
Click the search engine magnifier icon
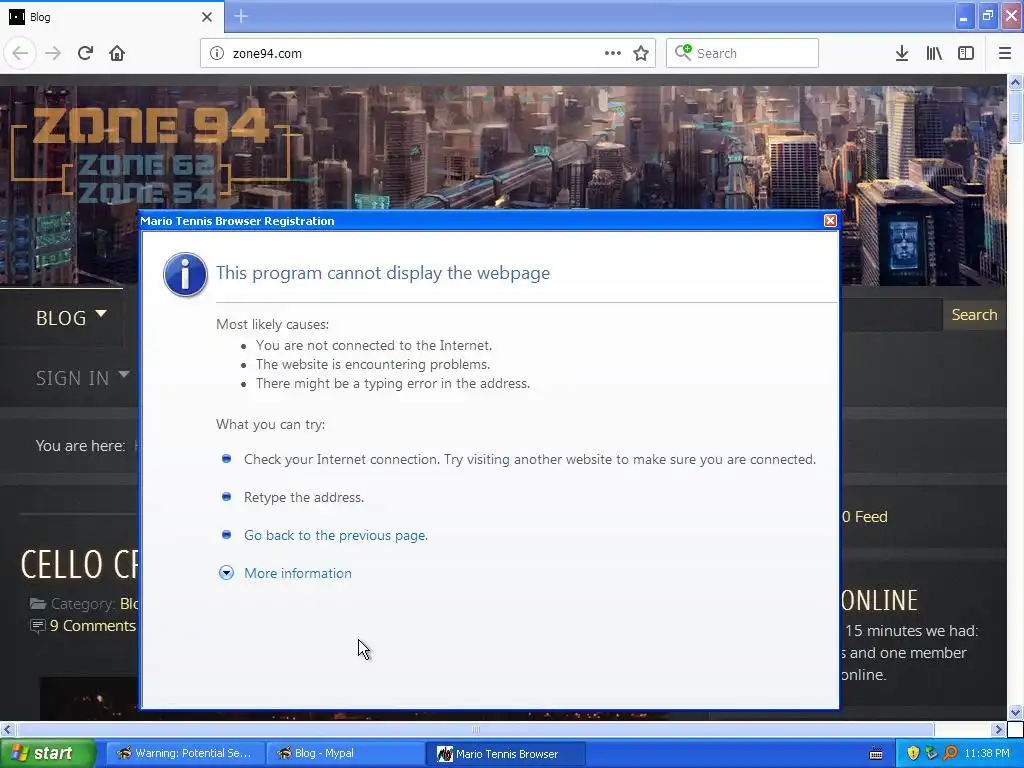pyautogui.click(x=683, y=52)
